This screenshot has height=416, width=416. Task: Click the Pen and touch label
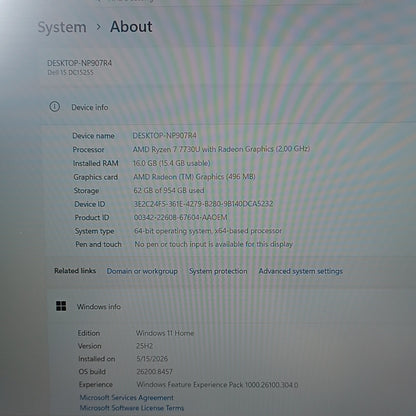coord(98,244)
